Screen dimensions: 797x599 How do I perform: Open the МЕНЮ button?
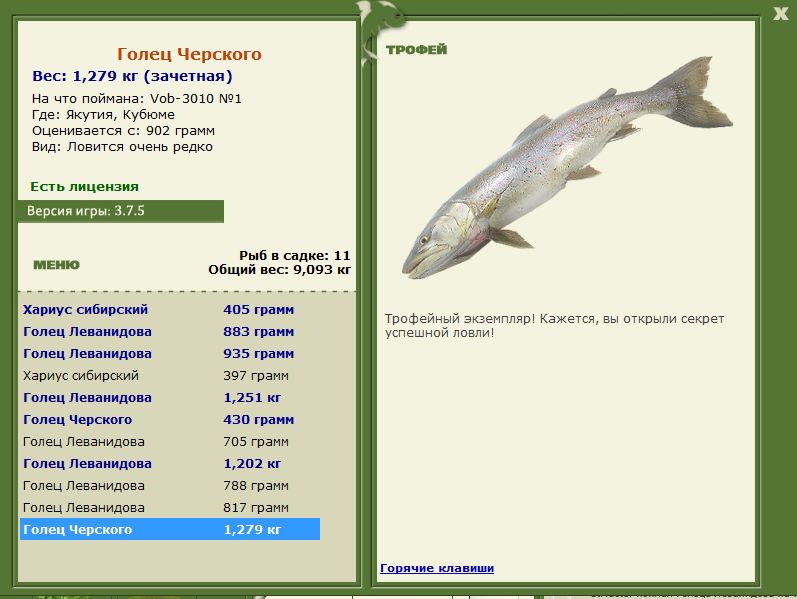(56, 264)
